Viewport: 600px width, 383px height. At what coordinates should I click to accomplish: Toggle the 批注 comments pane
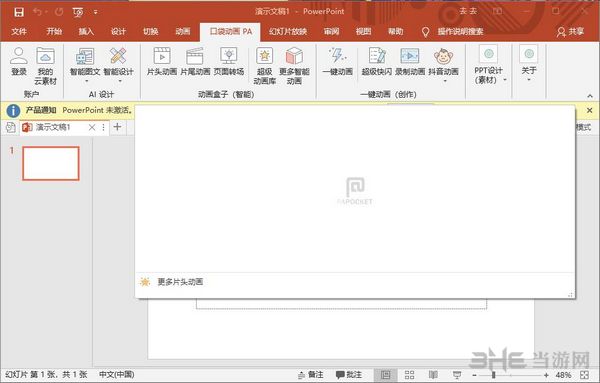pyautogui.click(x=349, y=375)
